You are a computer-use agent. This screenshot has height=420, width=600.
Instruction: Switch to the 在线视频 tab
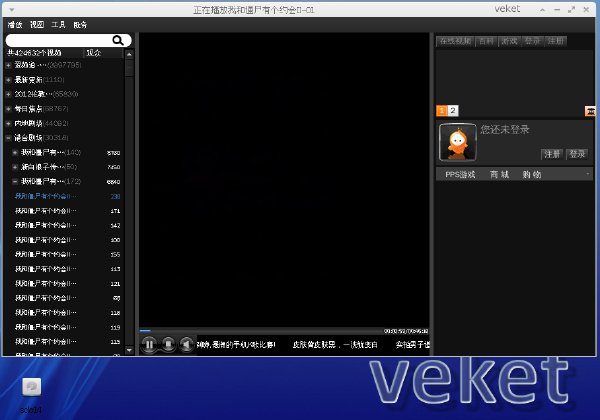pyautogui.click(x=455, y=41)
